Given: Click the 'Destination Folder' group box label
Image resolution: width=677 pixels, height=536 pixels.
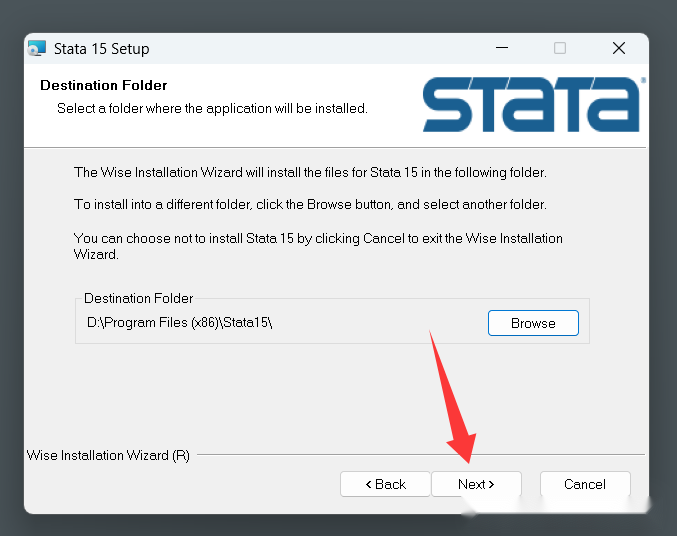Looking at the screenshot, I should [138, 298].
